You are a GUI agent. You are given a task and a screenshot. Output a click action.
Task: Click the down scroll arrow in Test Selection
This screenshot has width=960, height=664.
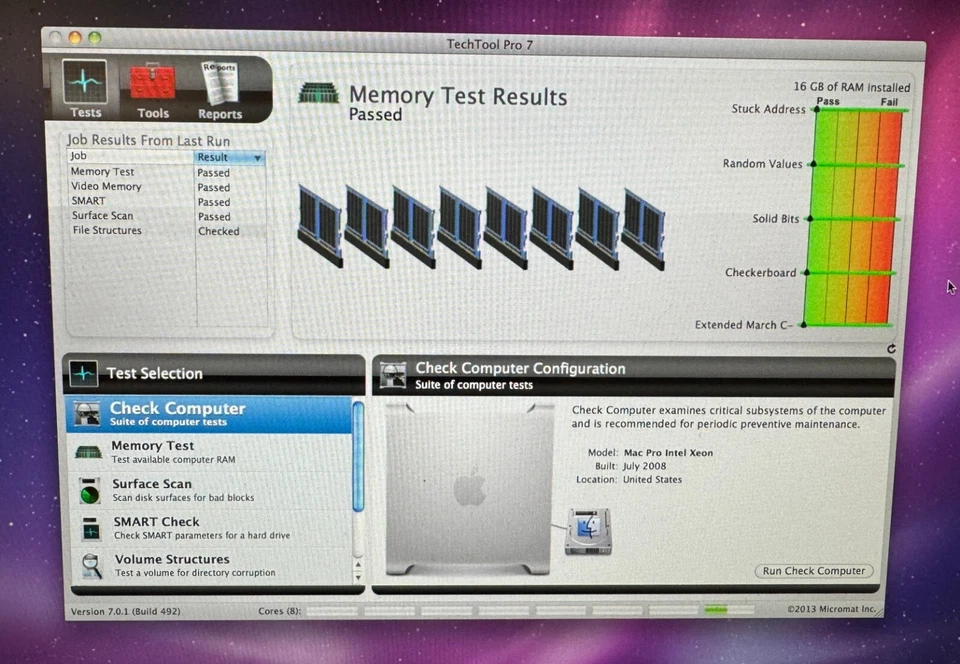point(358,578)
